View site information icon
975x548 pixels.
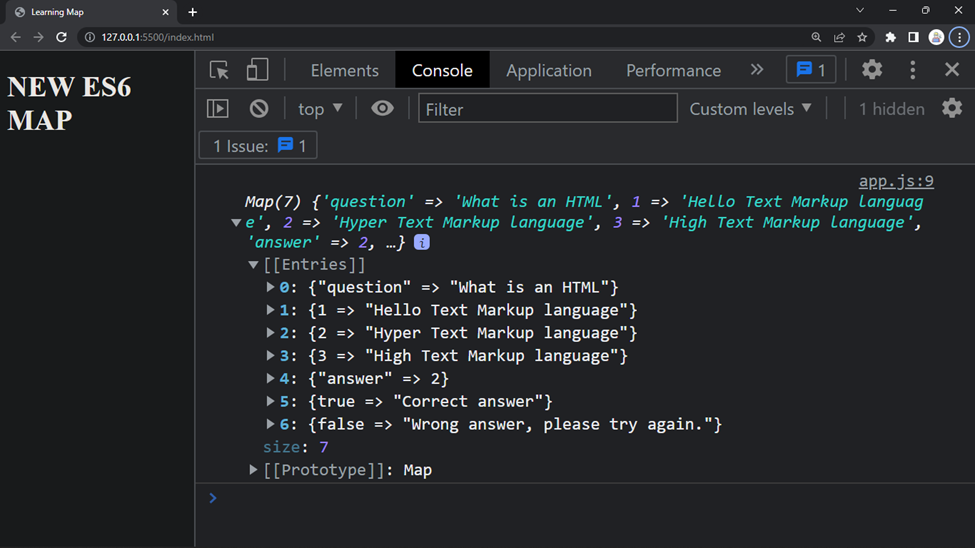click(x=90, y=37)
